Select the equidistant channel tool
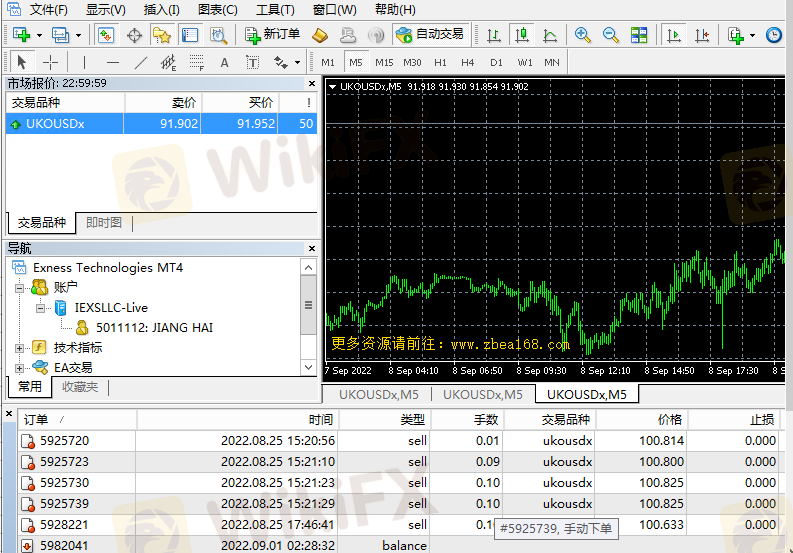793x553 pixels. 168,62
